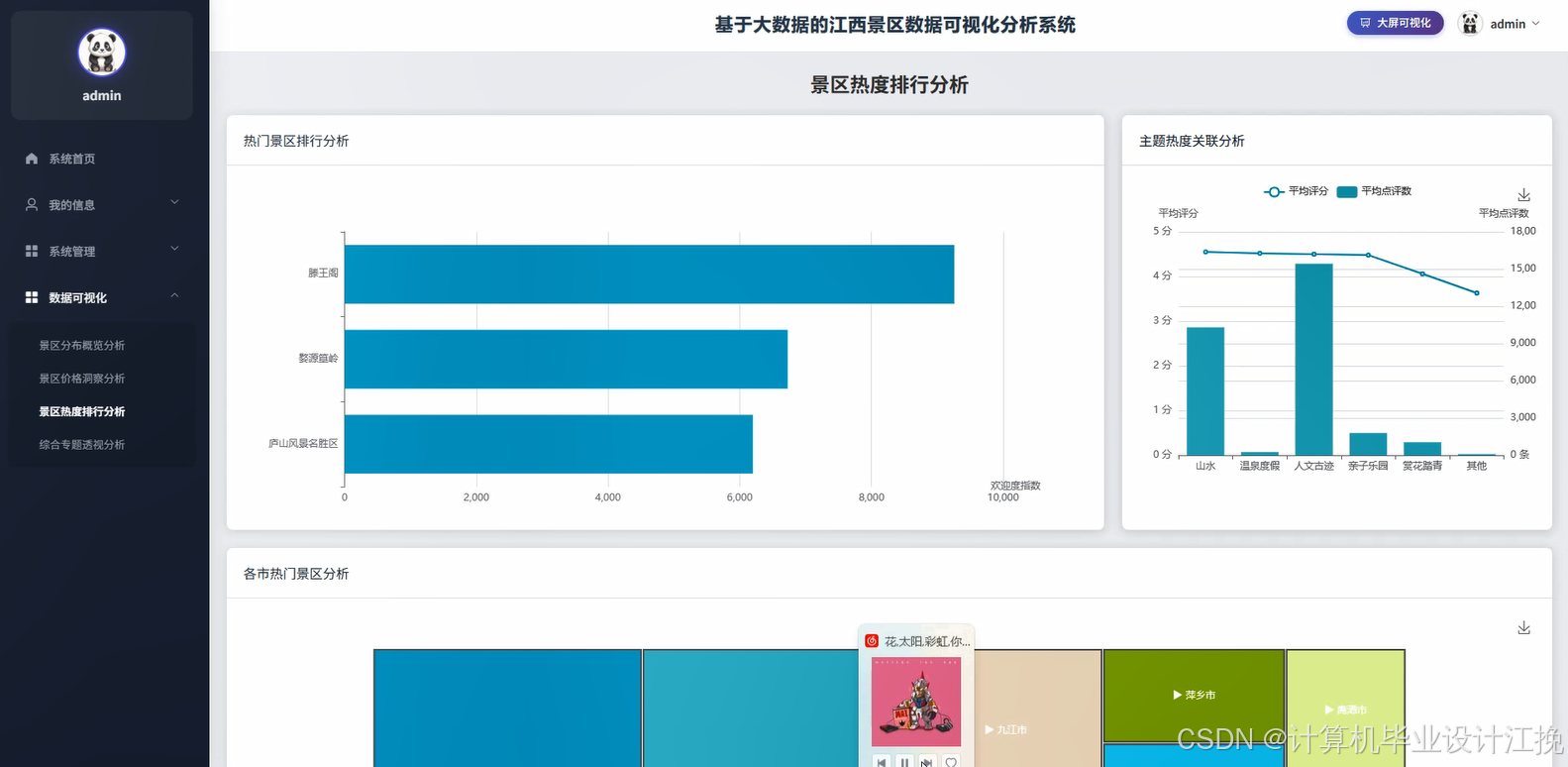
Task: Toggle the 平均点评数 legend series
Action: tap(1374, 191)
